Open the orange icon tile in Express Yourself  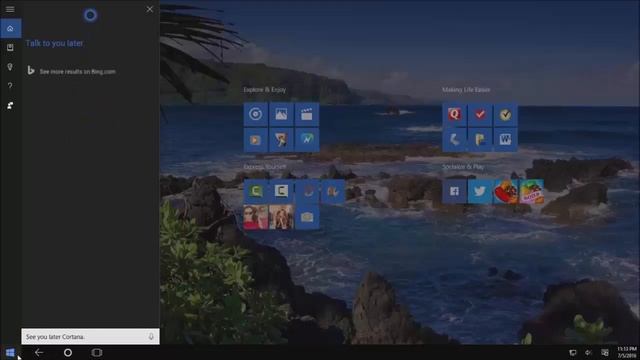(333, 191)
